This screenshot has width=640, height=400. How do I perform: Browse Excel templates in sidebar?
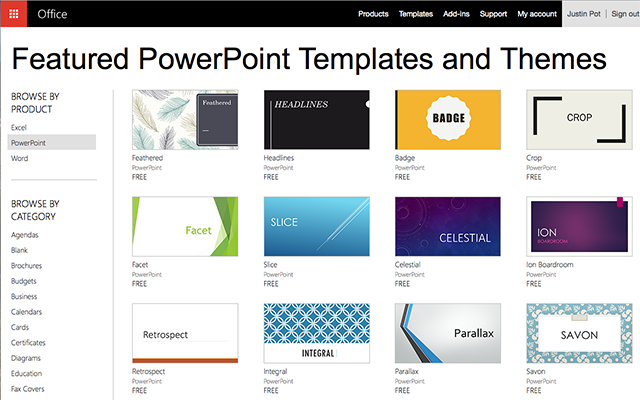pyautogui.click(x=19, y=127)
